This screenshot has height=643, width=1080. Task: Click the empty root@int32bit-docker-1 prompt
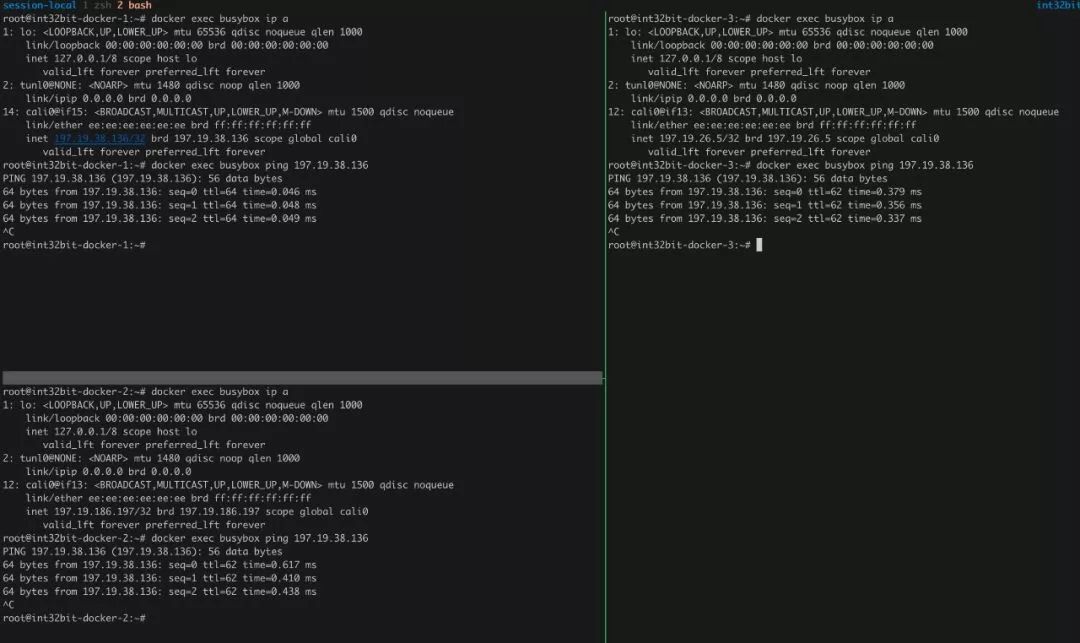click(x=74, y=245)
